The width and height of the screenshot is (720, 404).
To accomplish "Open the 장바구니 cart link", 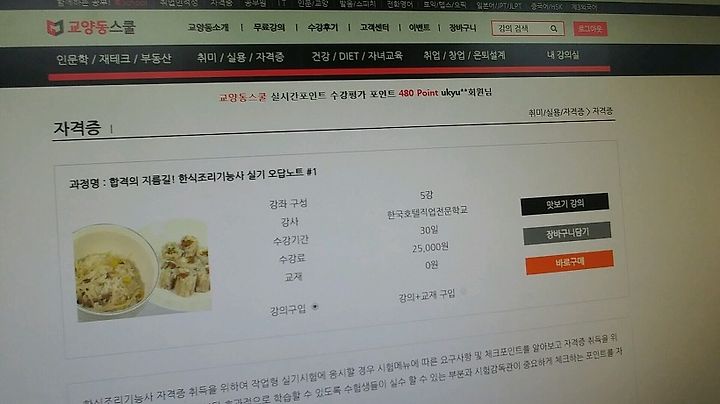I will [462, 28].
